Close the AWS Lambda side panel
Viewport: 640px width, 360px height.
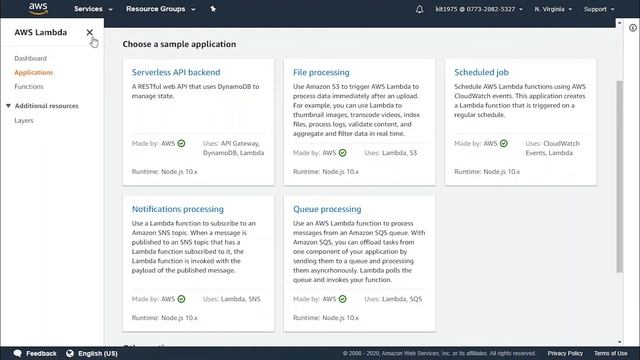click(89, 32)
